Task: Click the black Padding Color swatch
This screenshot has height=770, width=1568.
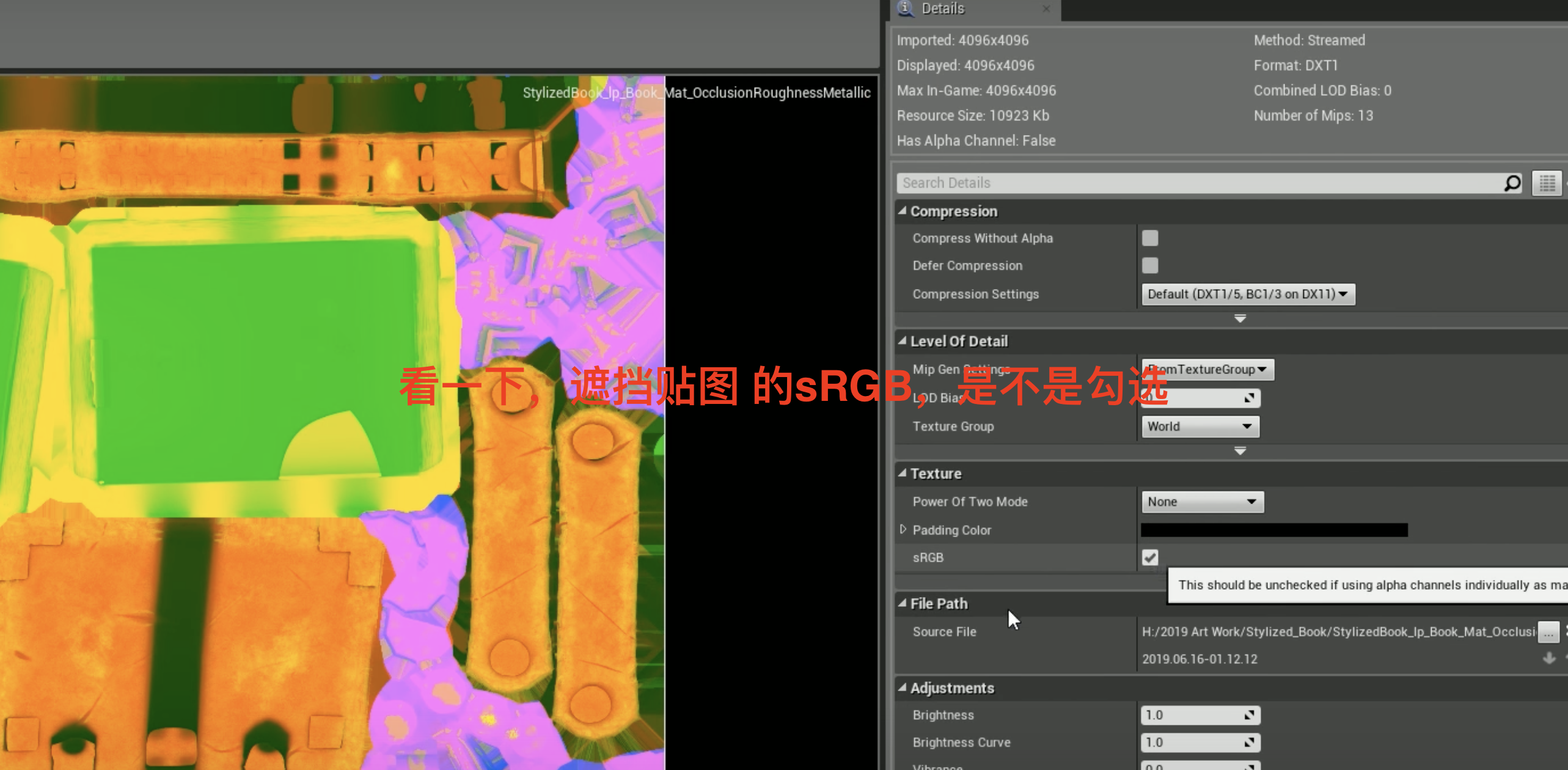Action: (x=1274, y=530)
